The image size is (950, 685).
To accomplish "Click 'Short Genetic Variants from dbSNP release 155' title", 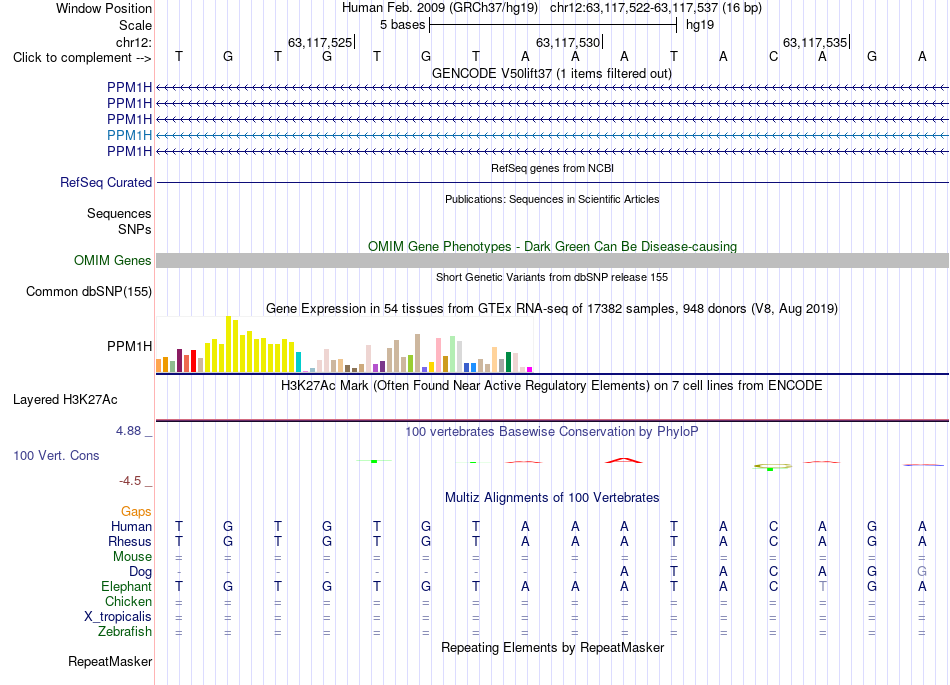I will pos(552,277).
